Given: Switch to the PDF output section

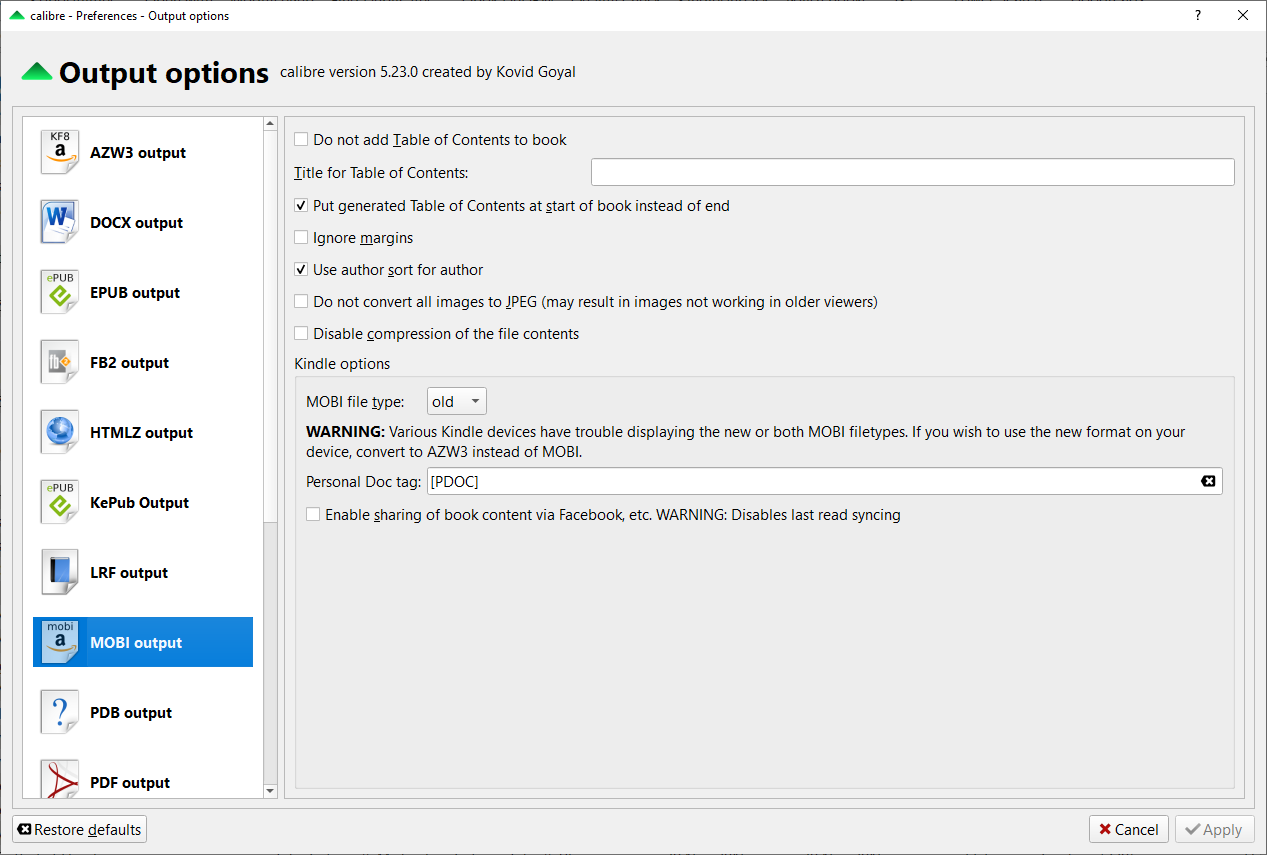Looking at the screenshot, I should (130, 782).
